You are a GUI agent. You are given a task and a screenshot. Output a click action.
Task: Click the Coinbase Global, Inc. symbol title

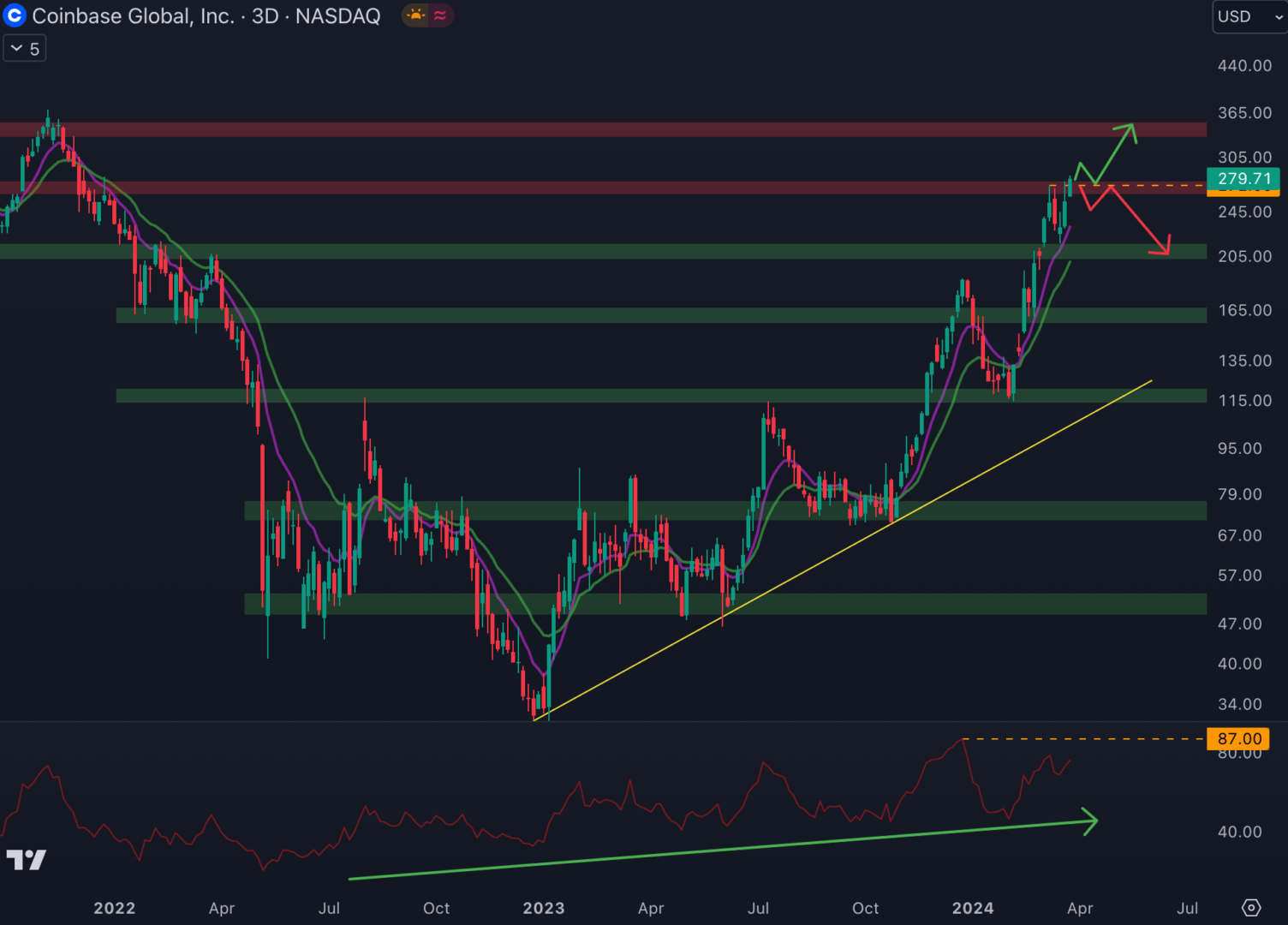coord(133,16)
